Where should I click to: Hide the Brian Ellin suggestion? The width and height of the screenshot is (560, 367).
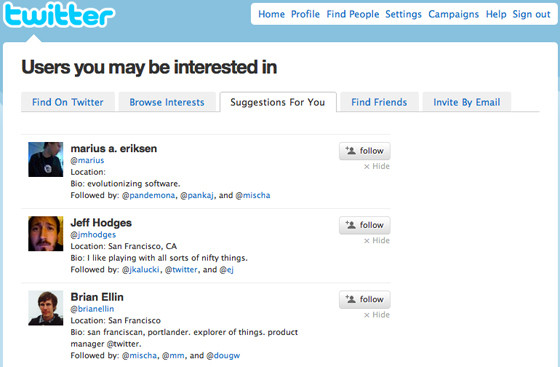[x=377, y=315]
